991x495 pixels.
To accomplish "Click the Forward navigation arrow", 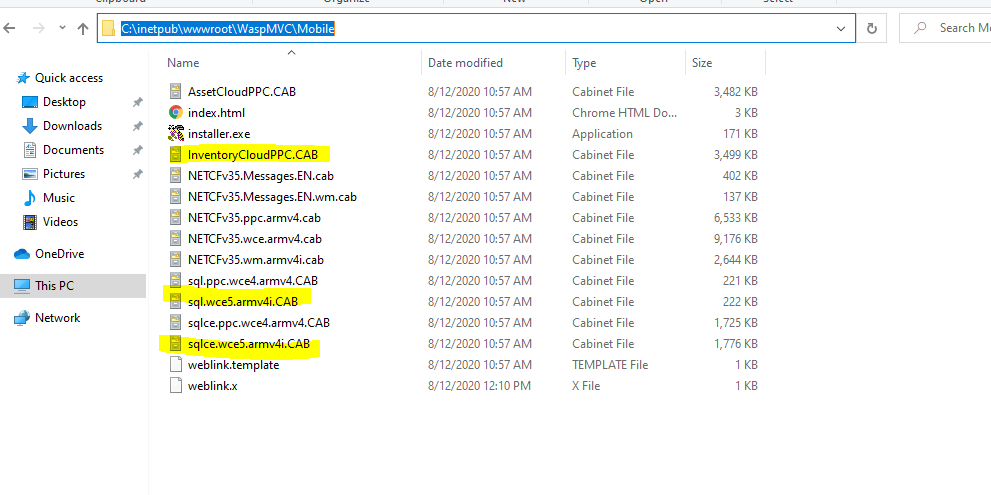I will tap(39, 28).
